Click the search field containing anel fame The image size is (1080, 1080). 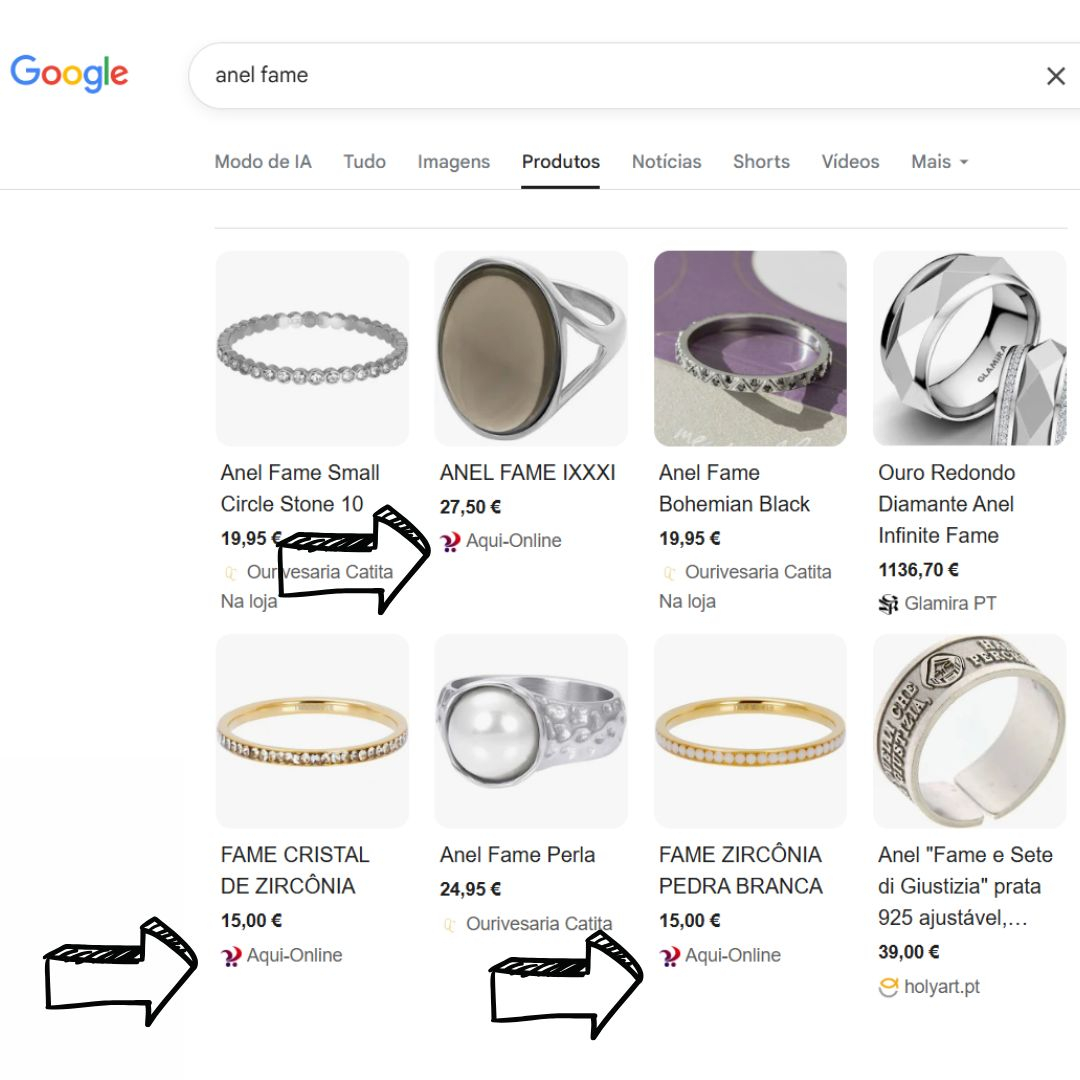tap(600, 75)
